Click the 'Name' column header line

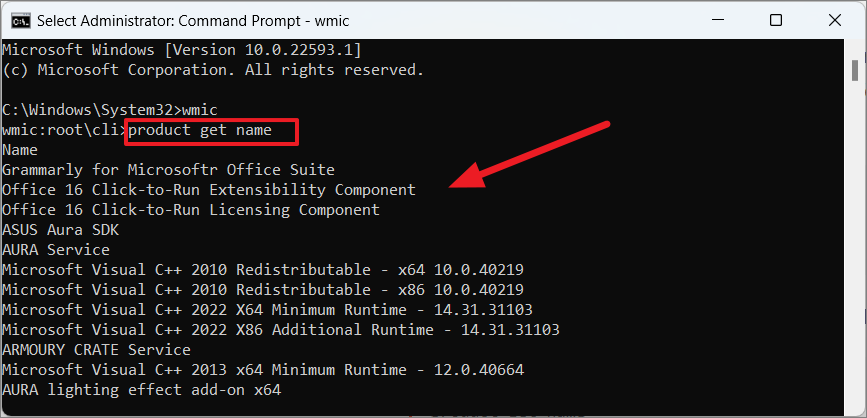(x=20, y=150)
